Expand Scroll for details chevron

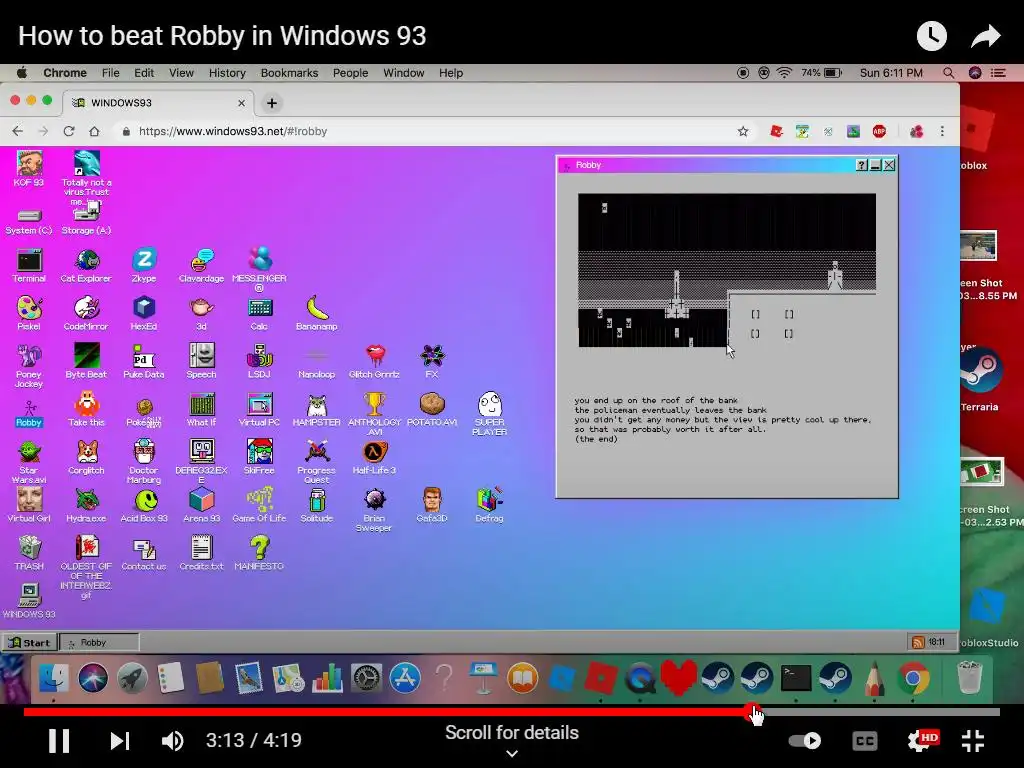(512, 754)
